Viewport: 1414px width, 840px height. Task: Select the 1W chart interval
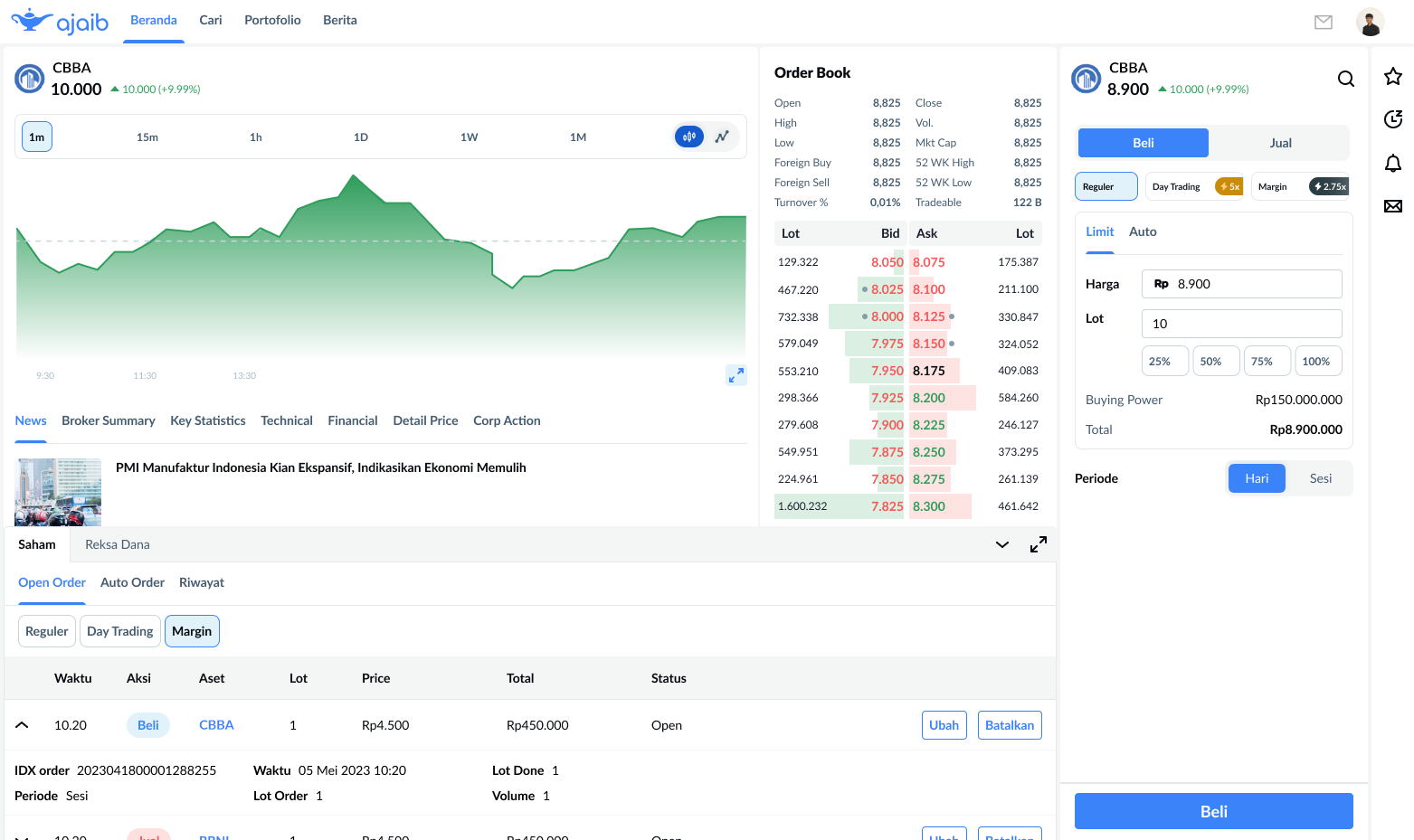click(469, 137)
